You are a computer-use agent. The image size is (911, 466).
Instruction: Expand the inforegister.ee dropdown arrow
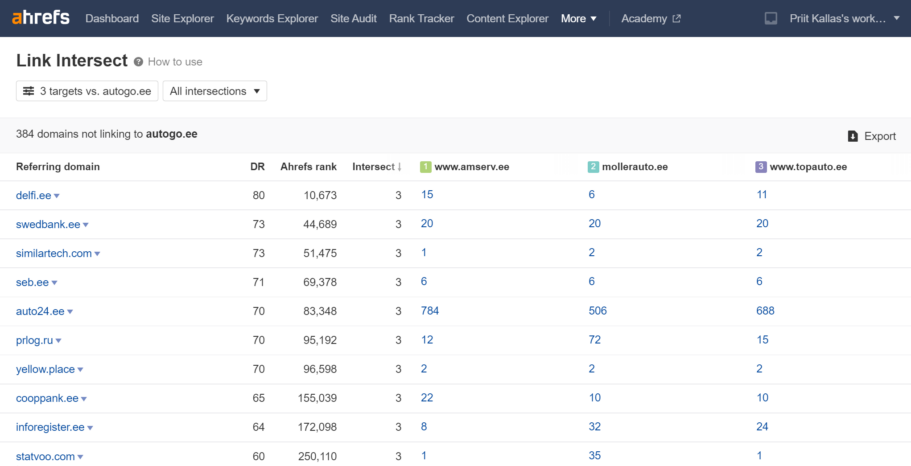90,428
